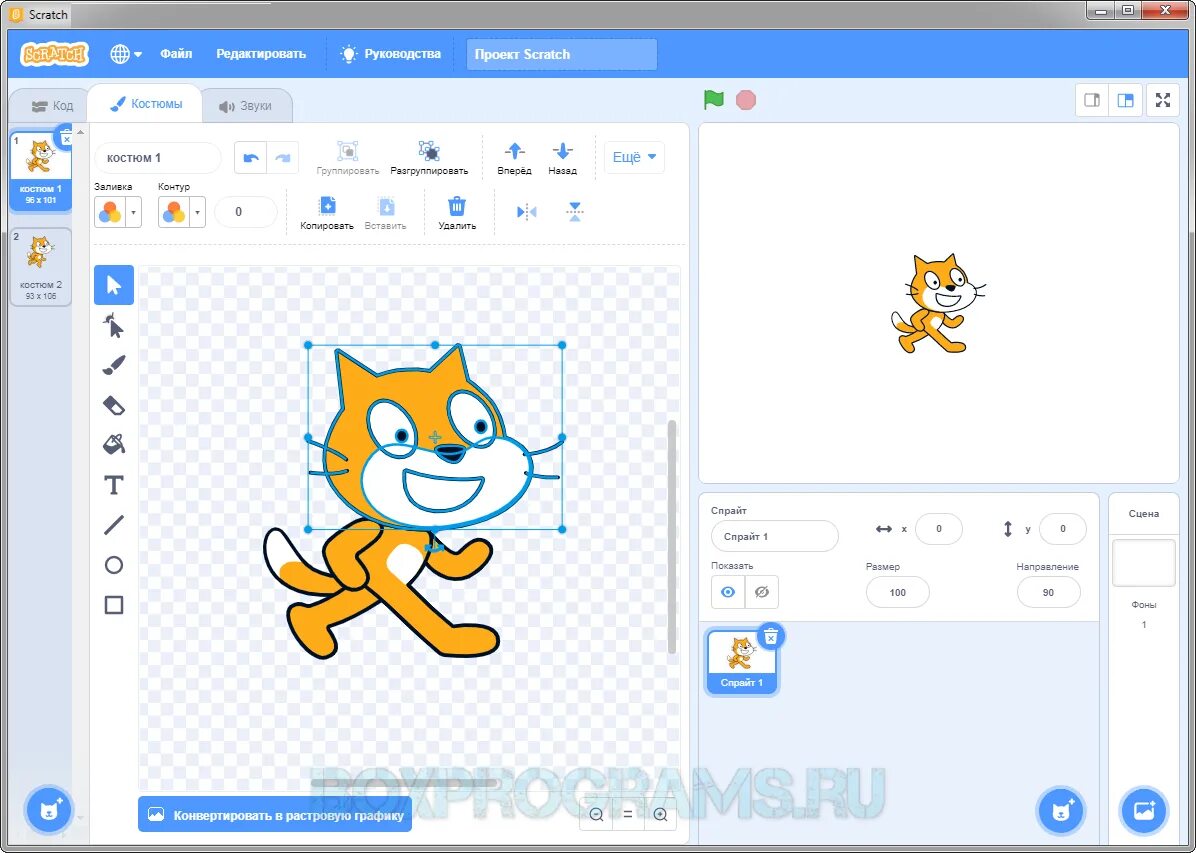Image resolution: width=1196 pixels, height=853 pixels.
Task: Switch to the large stage layout
Action: pyautogui.click(x=1125, y=100)
